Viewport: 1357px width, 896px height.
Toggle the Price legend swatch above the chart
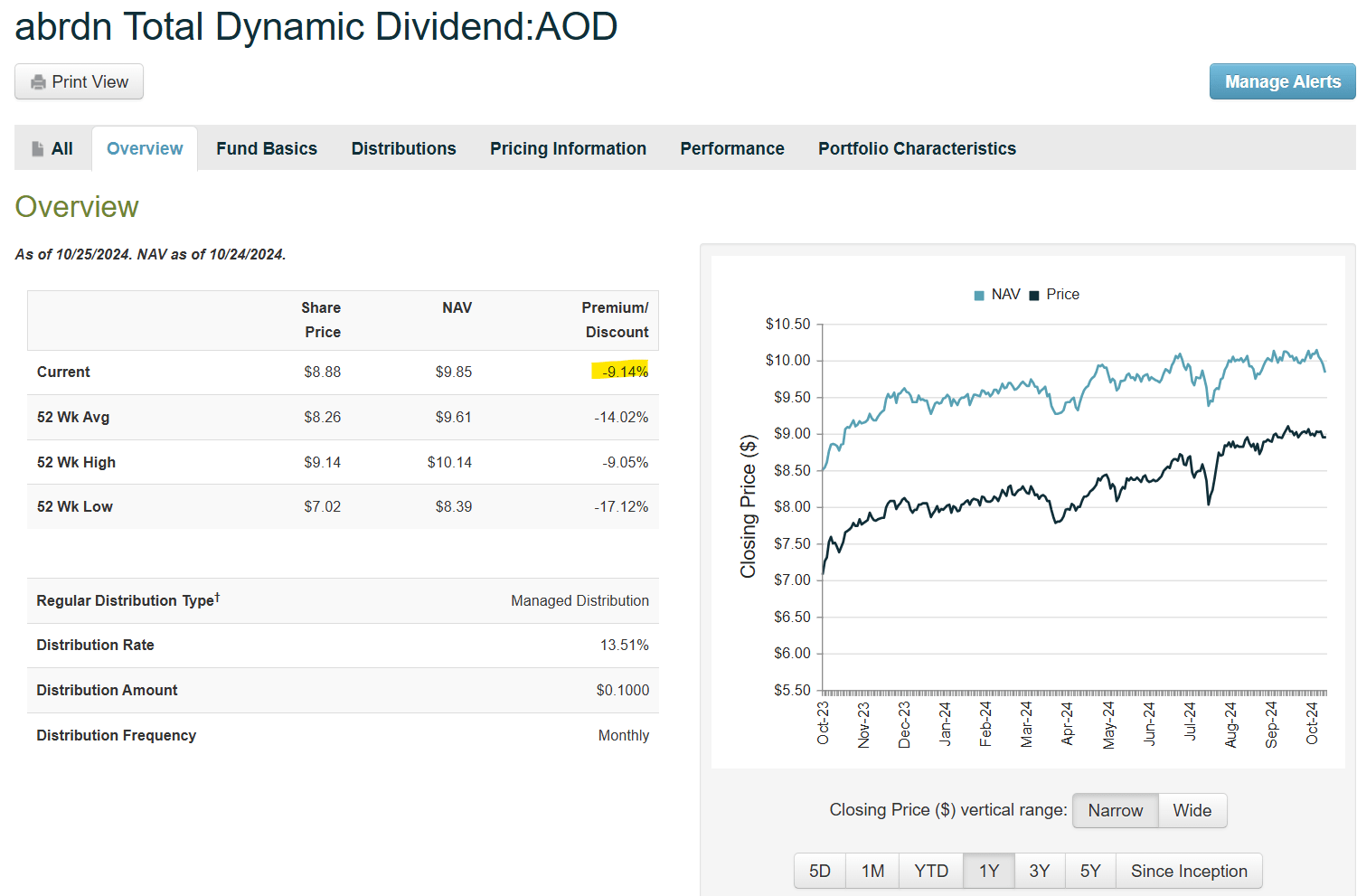(x=1033, y=295)
